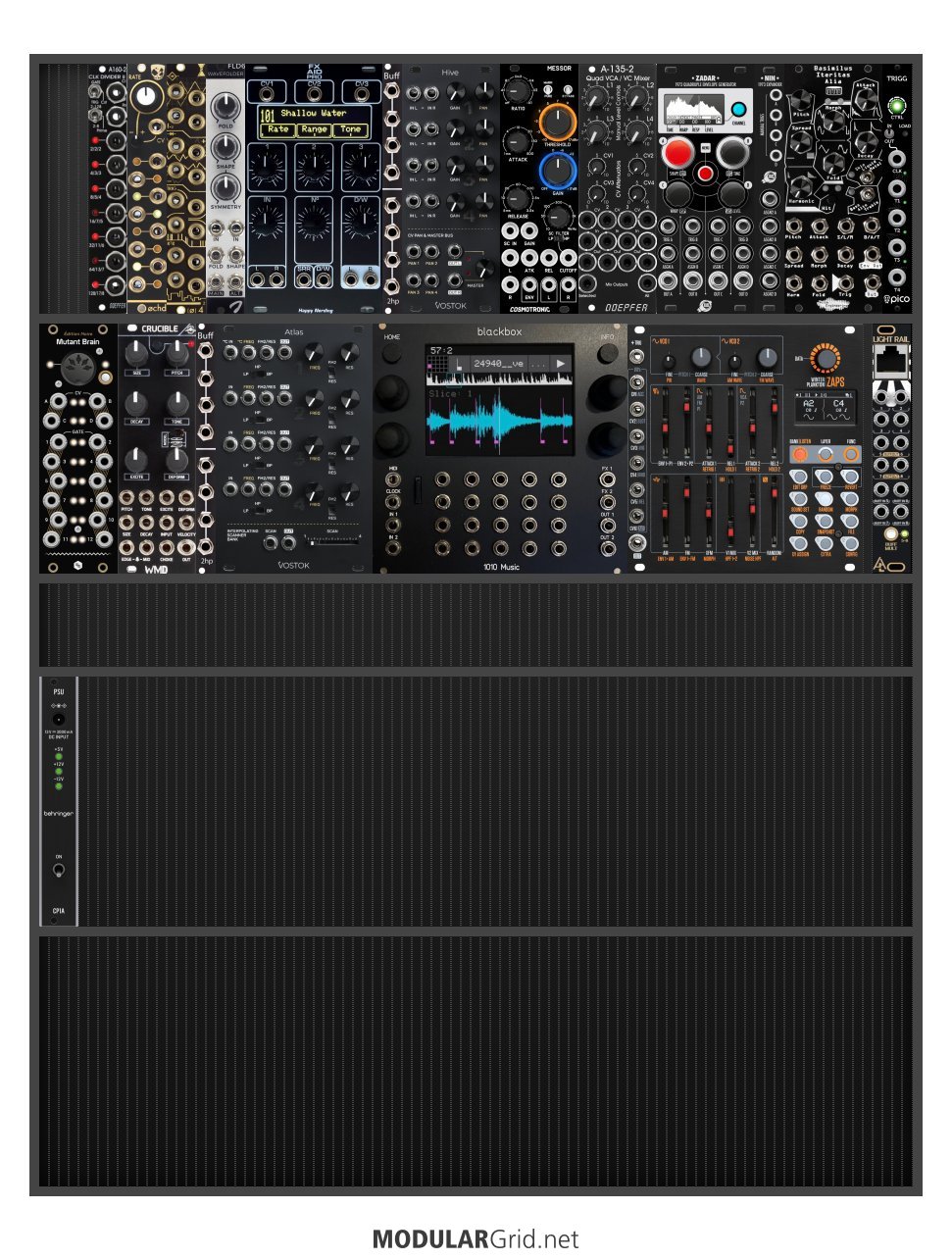952x1260 pixels.
Task: Click the Morph knob on Basimilus Iteritas Alia
Action: click(833, 122)
